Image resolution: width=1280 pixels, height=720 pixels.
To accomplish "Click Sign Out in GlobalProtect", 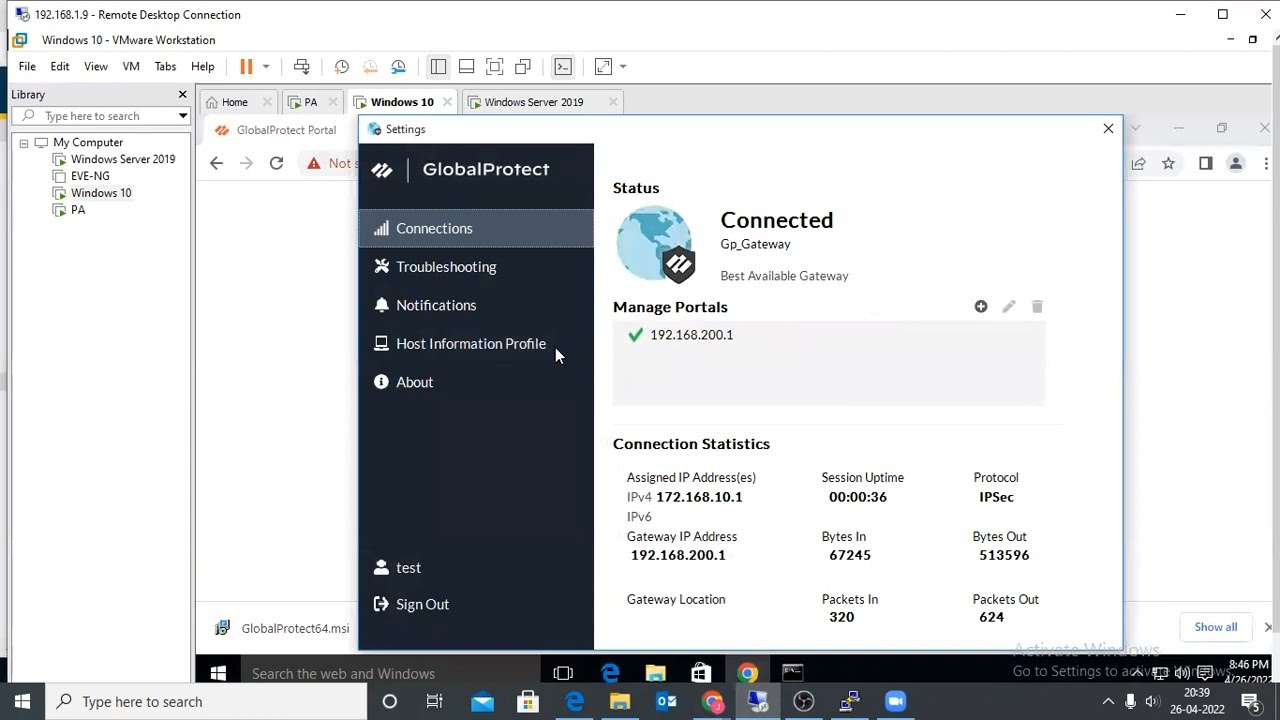I will [411, 604].
